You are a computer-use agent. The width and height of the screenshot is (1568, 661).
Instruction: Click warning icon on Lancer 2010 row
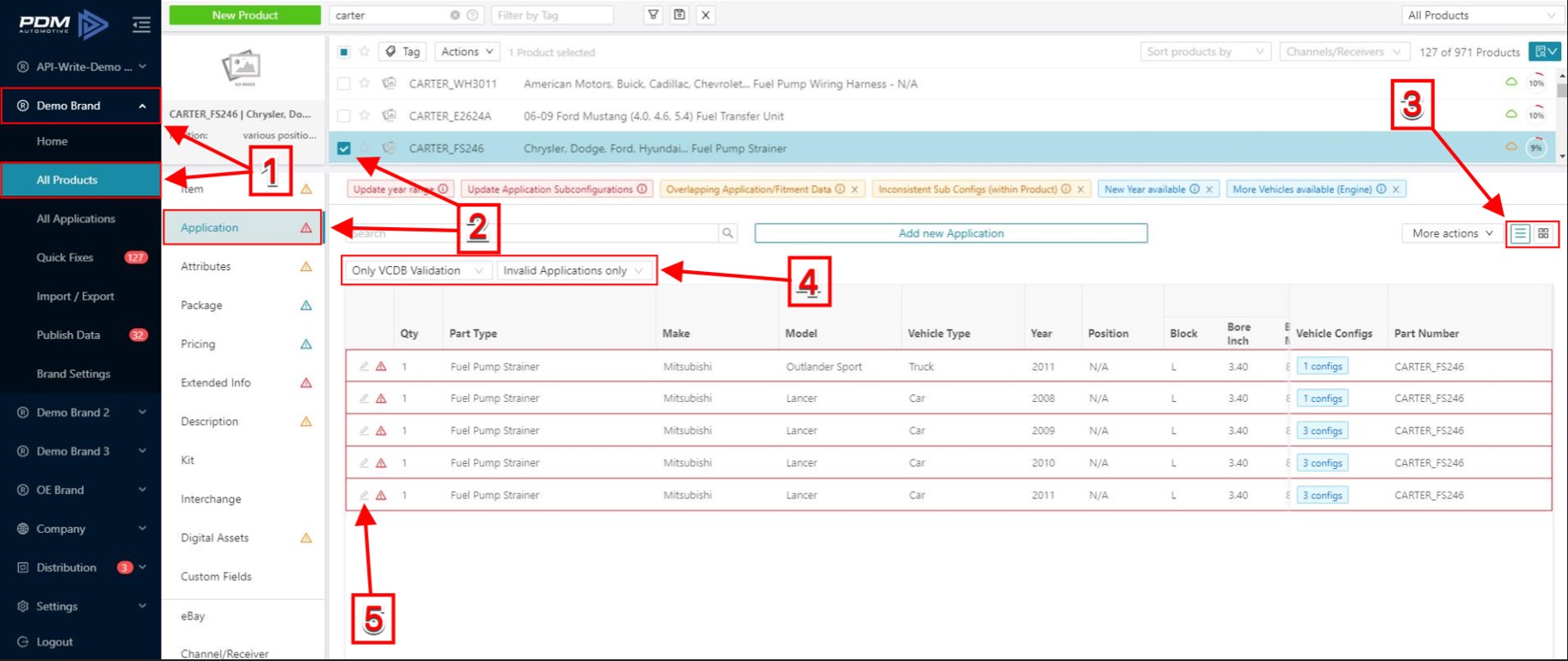[x=381, y=463]
